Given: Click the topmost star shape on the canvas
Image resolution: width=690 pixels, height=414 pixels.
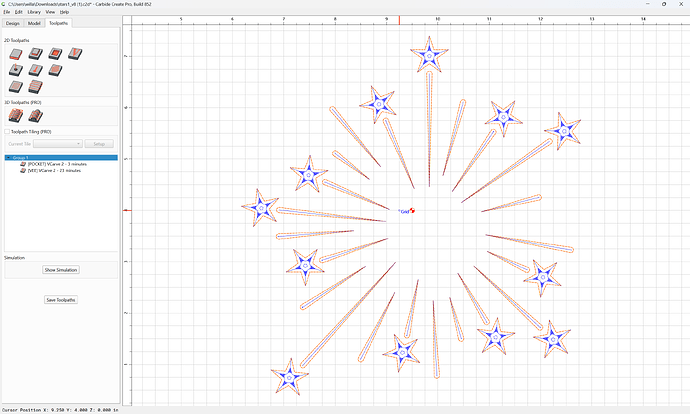Looking at the screenshot, I should tap(429, 55).
